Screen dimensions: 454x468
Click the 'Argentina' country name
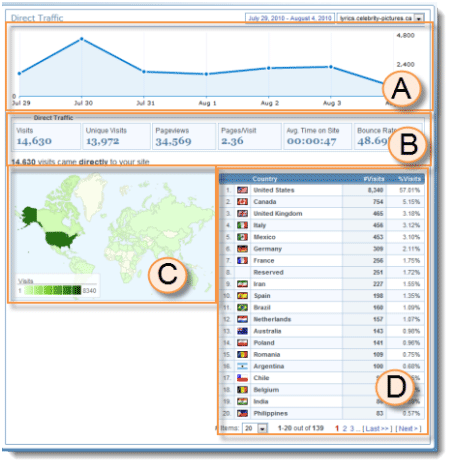coord(269,366)
